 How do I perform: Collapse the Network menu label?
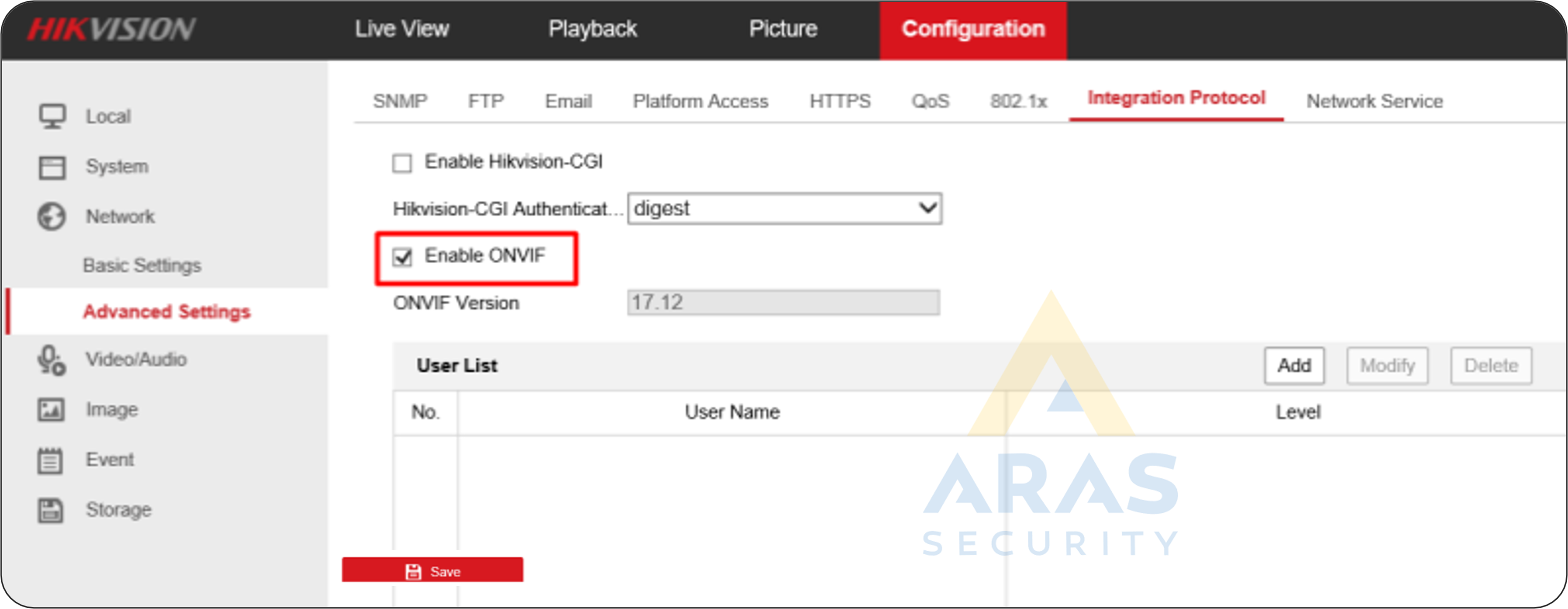click(120, 217)
